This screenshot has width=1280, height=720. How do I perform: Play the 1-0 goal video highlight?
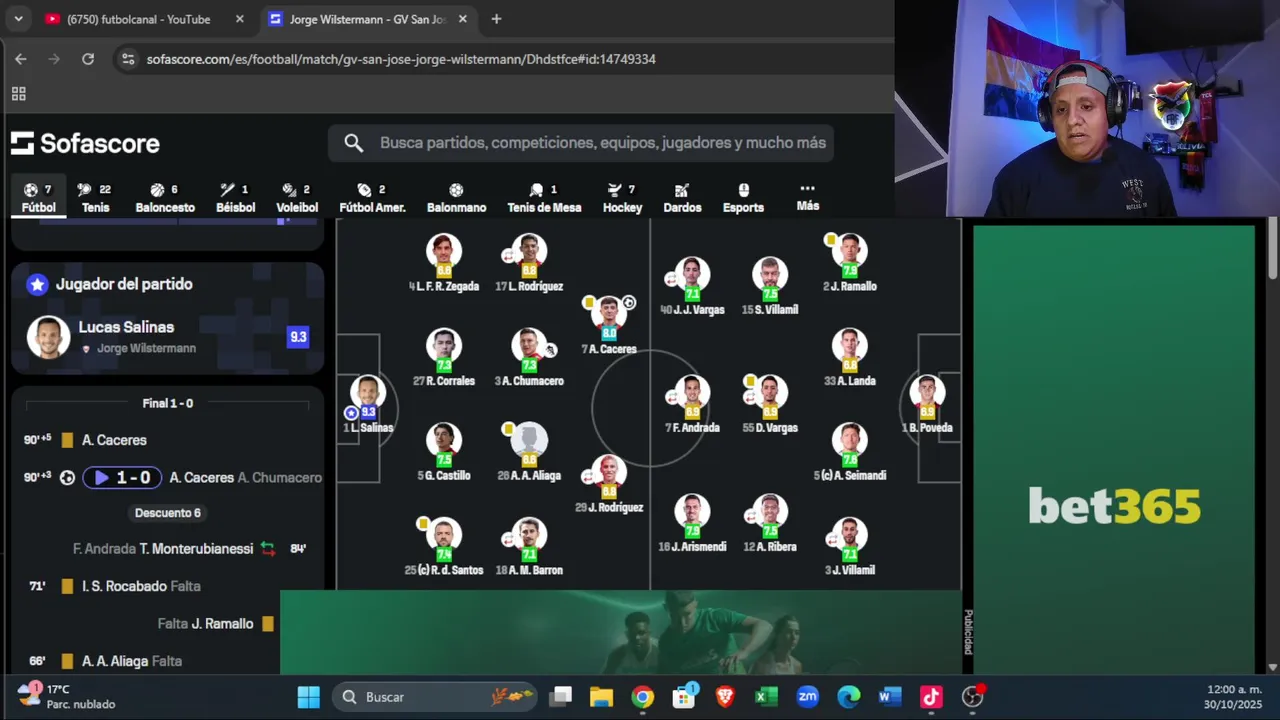pyautogui.click(x=122, y=478)
